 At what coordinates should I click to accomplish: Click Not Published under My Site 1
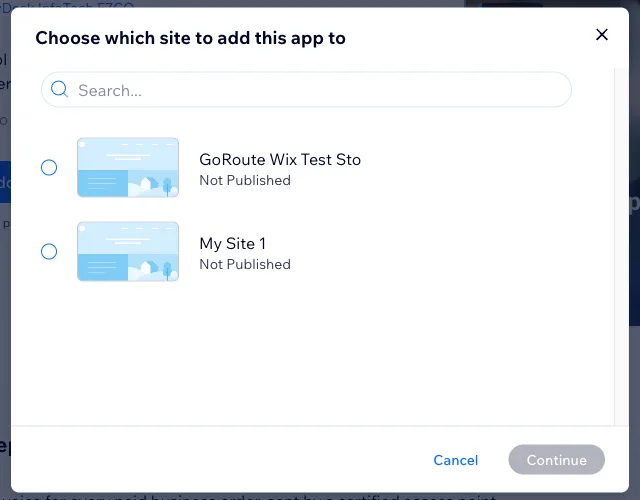point(245,264)
